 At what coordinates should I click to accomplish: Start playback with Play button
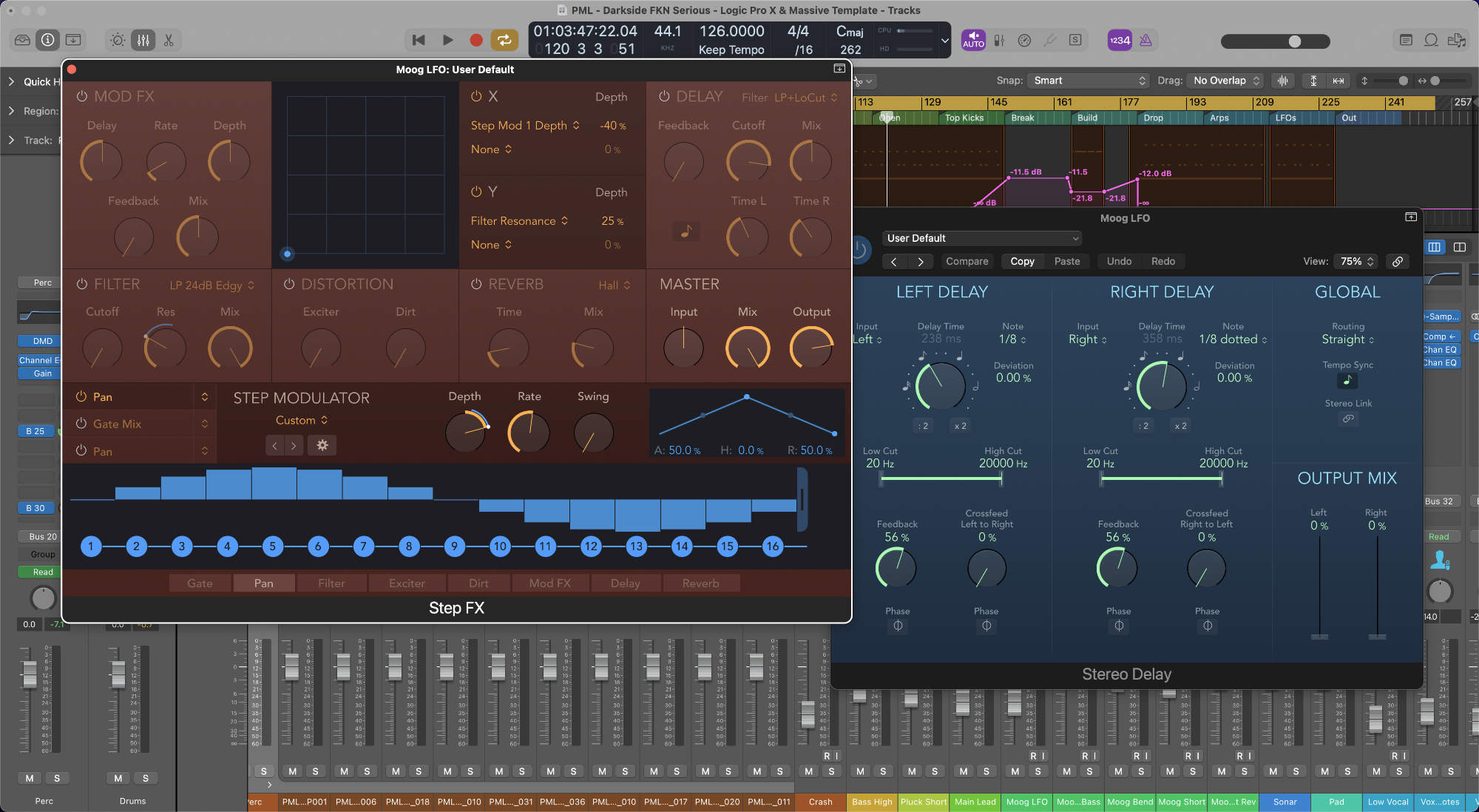(447, 40)
